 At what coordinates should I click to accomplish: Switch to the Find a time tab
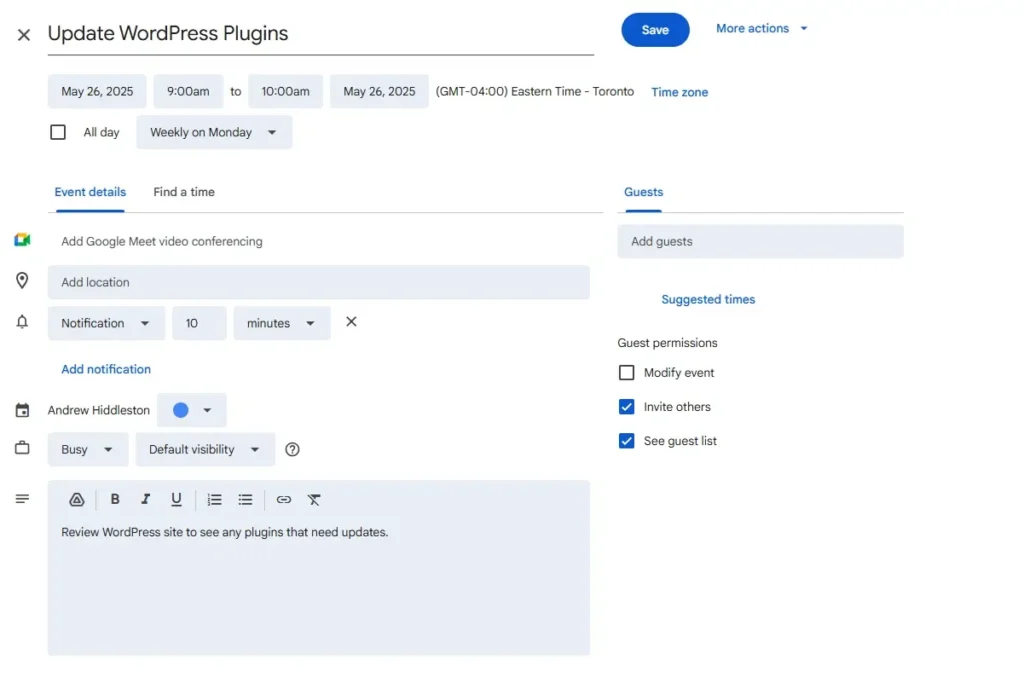[x=184, y=192]
